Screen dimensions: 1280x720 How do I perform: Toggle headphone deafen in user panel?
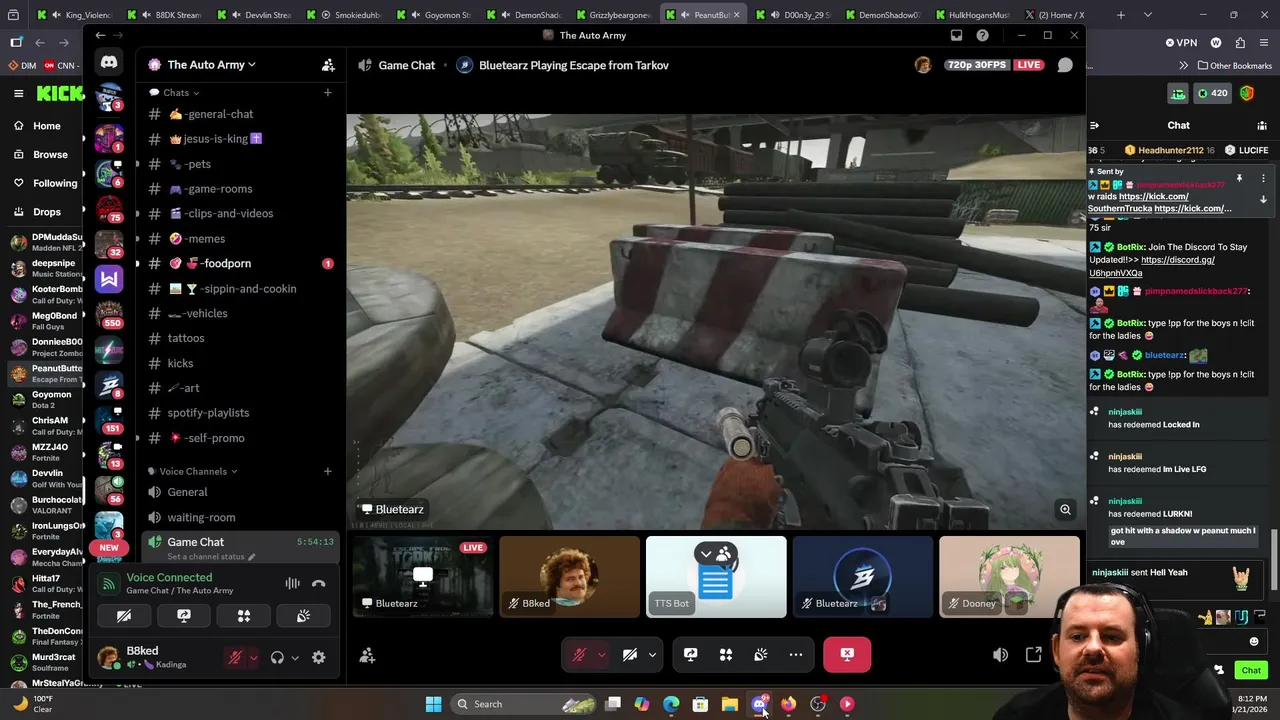coord(277,657)
